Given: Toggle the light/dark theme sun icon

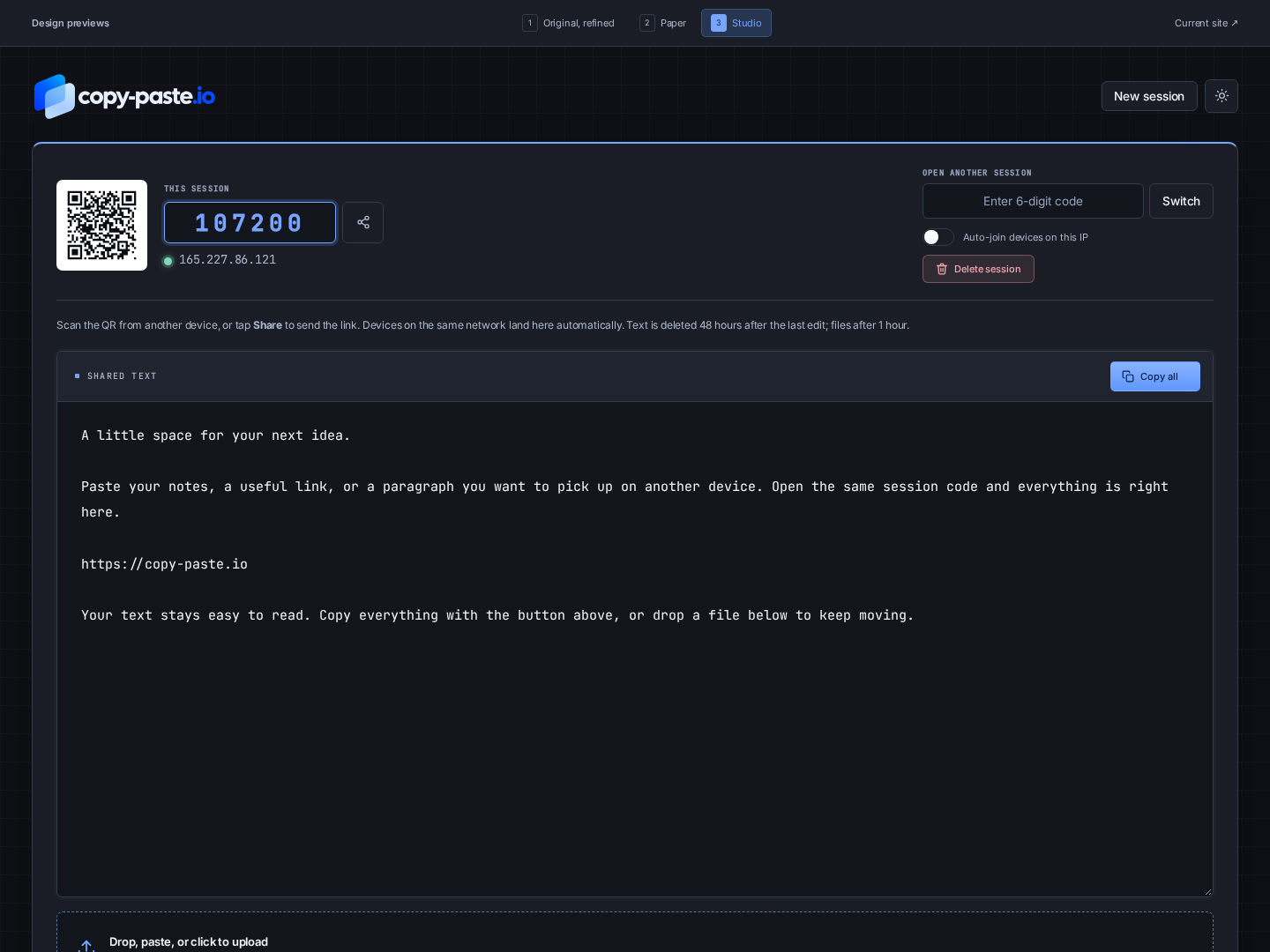Looking at the screenshot, I should pyautogui.click(x=1221, y=96).
